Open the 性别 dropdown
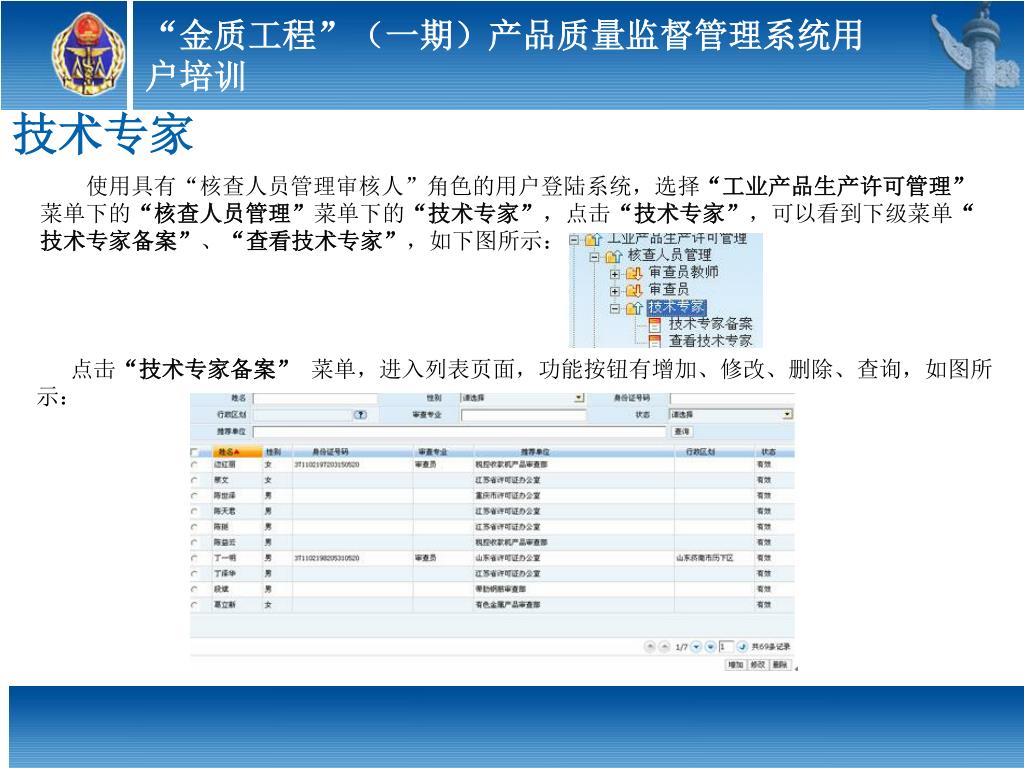 click(579, 398)
